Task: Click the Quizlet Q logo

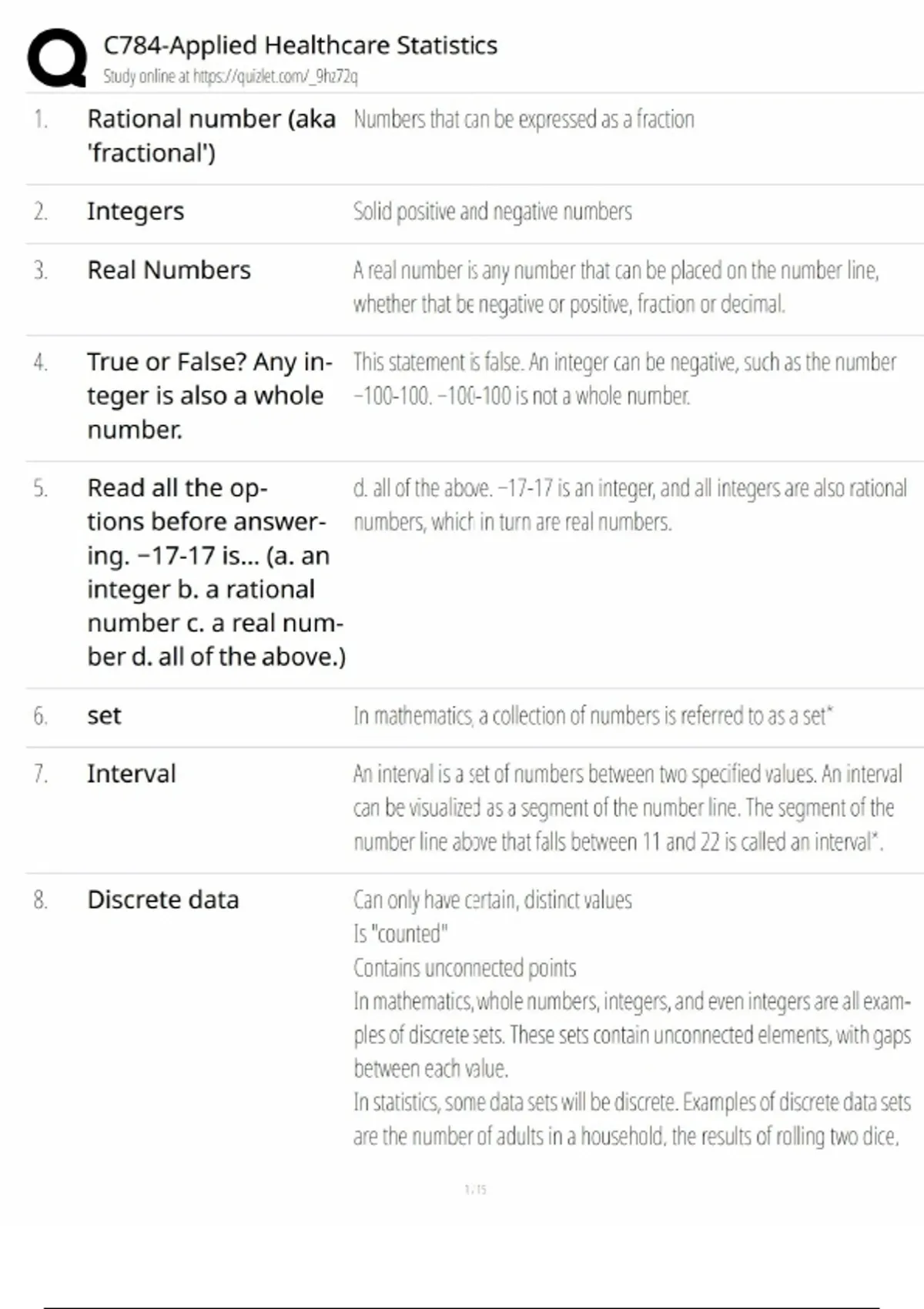Action: 57,58
